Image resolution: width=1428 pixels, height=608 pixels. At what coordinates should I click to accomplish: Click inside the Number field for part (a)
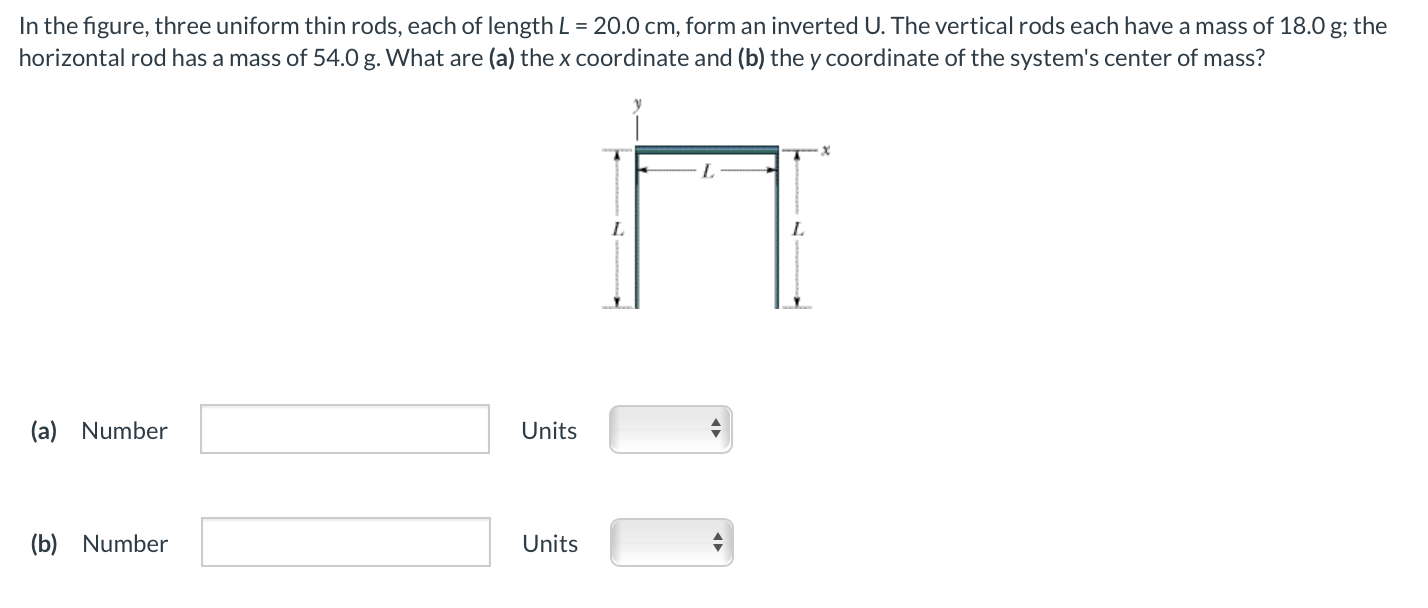[x=344, y=430]
